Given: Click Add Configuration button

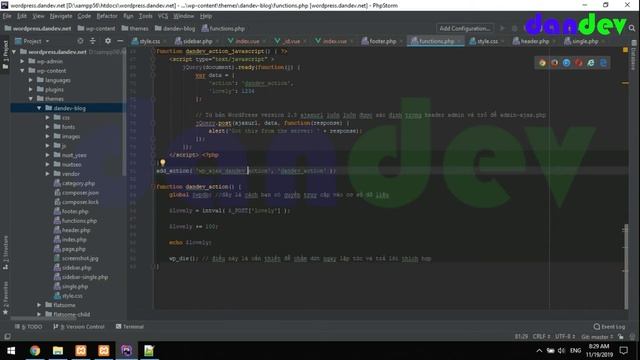Looking at the screenshot, I should [465, 28].
